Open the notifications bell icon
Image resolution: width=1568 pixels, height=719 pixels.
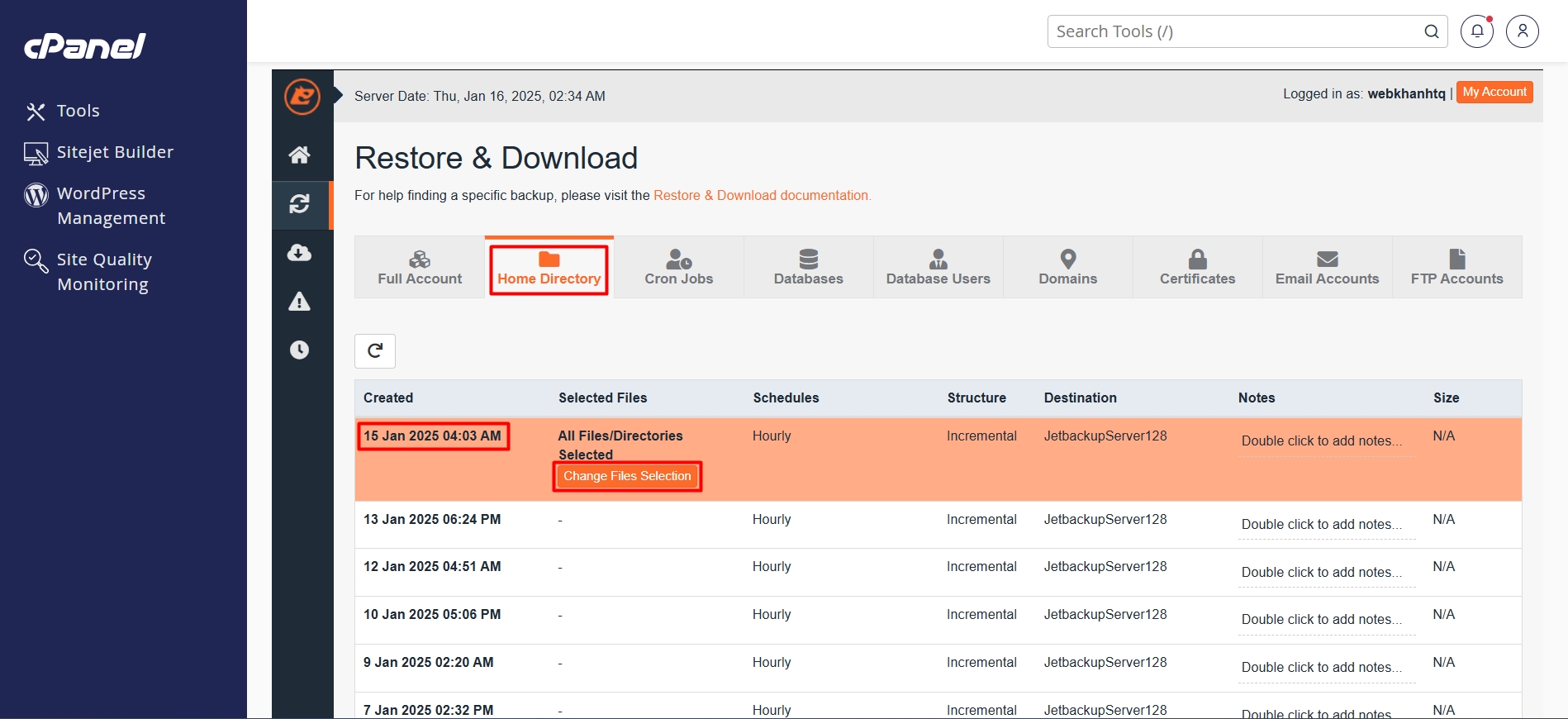1476,31
